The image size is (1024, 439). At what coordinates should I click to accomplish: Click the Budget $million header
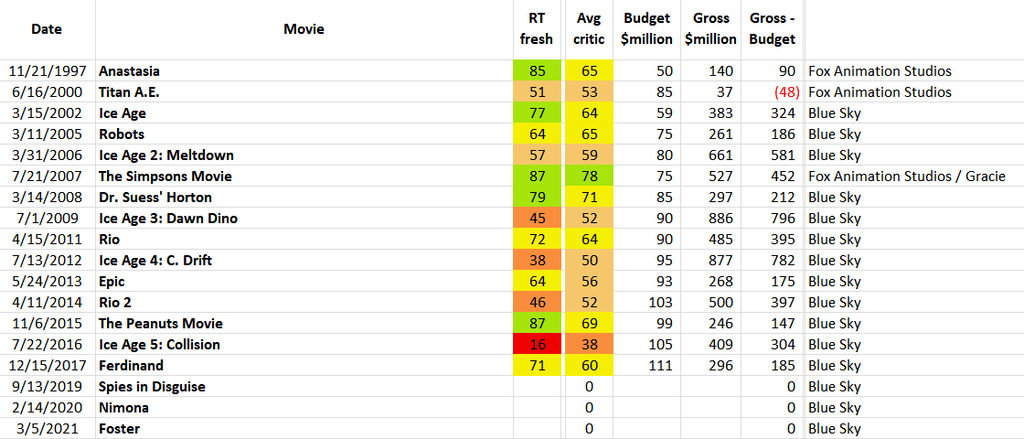pos(647,29)
